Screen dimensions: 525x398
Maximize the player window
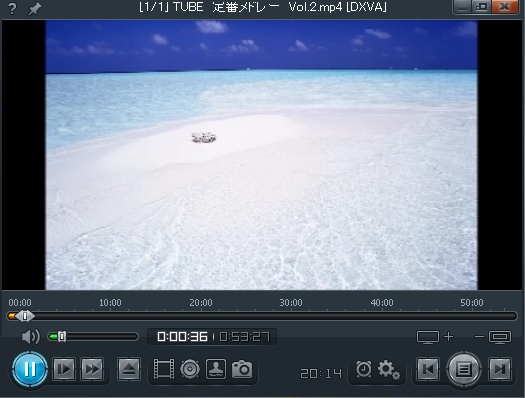click(481, 7)
